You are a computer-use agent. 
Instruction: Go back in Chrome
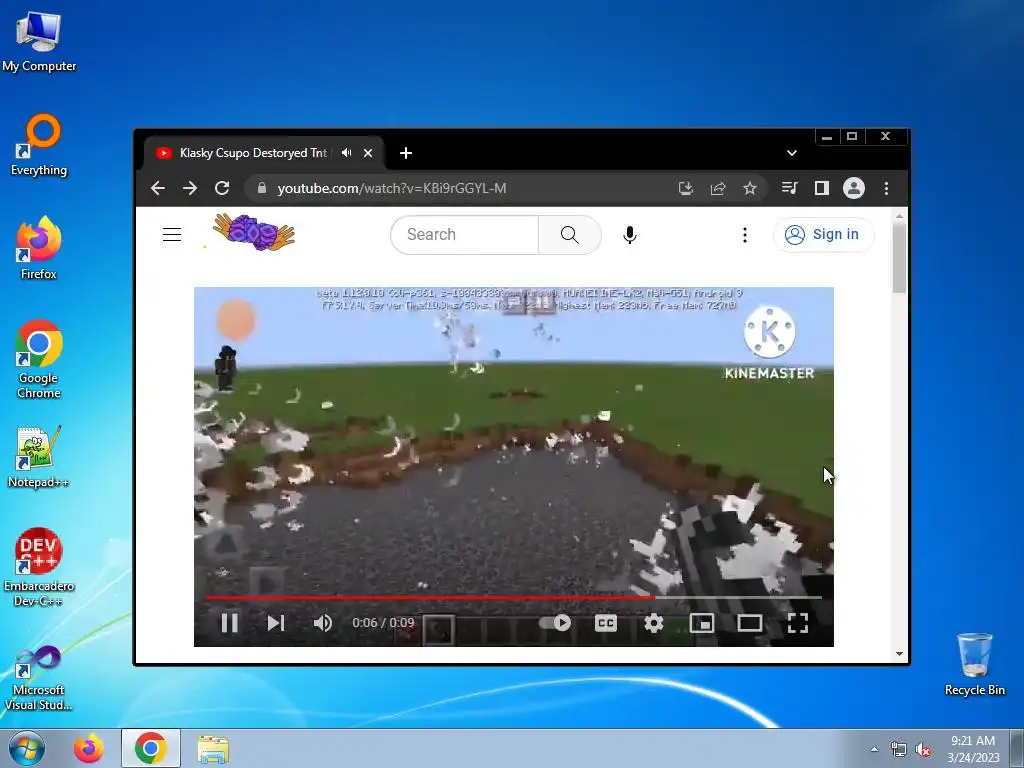(157, 188)
